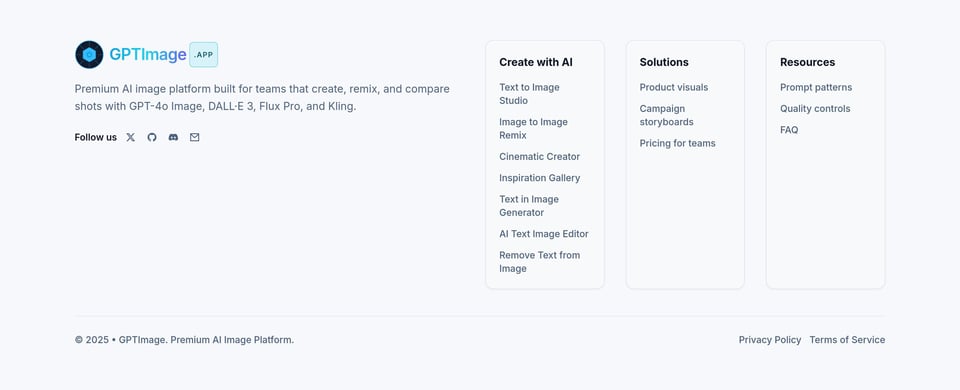Go to Cinematic Creator
The width and height of the screenshot is (960, 390).
click(539, 157)
